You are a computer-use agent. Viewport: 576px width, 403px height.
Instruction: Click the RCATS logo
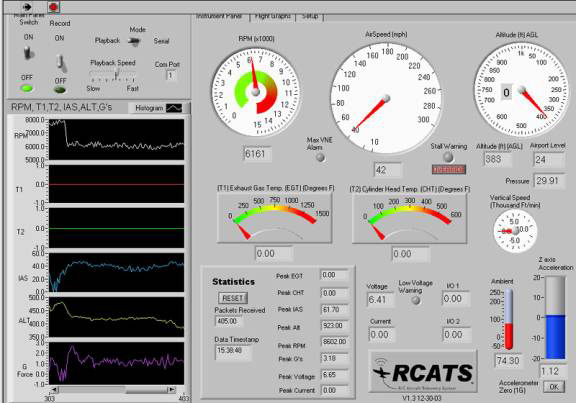pos(422,371)
